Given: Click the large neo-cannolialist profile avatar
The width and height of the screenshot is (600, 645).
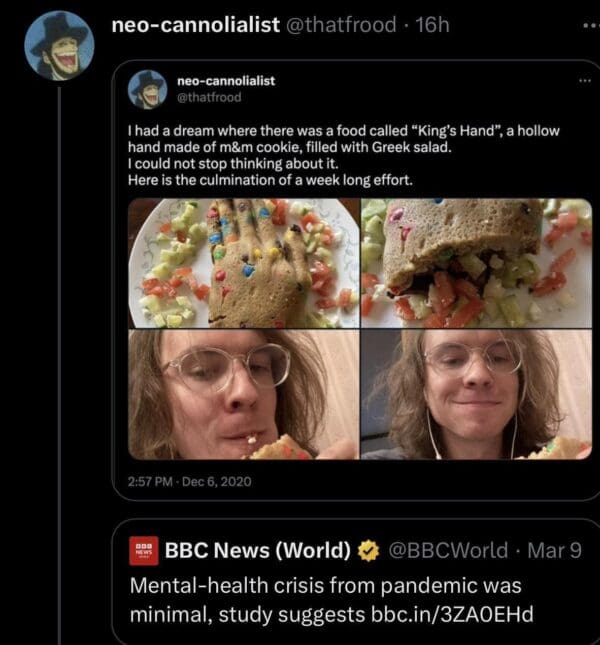Looking at the screenshot, I should click(x=59, y=45).
